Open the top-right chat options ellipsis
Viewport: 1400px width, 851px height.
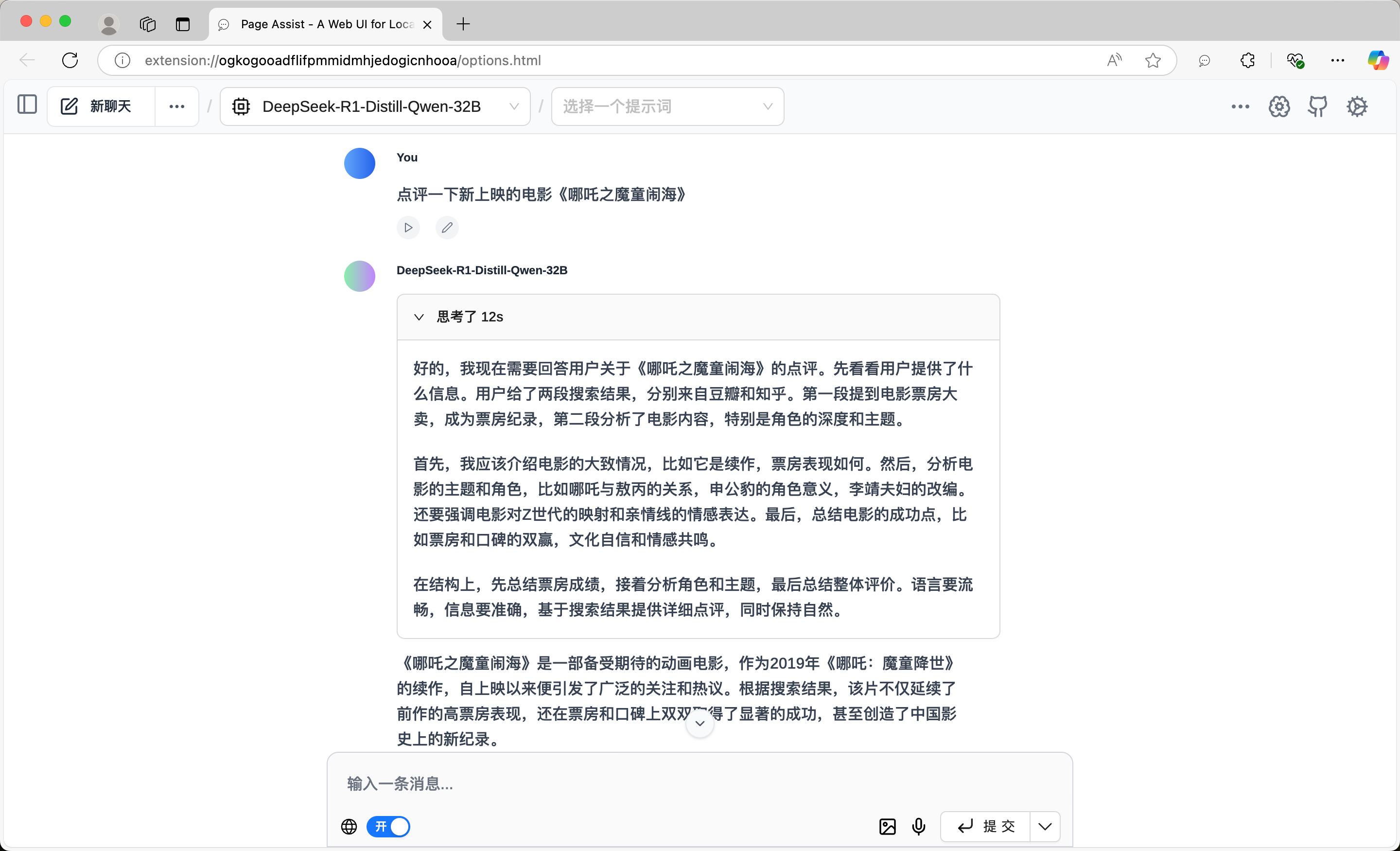point(1240,106)
